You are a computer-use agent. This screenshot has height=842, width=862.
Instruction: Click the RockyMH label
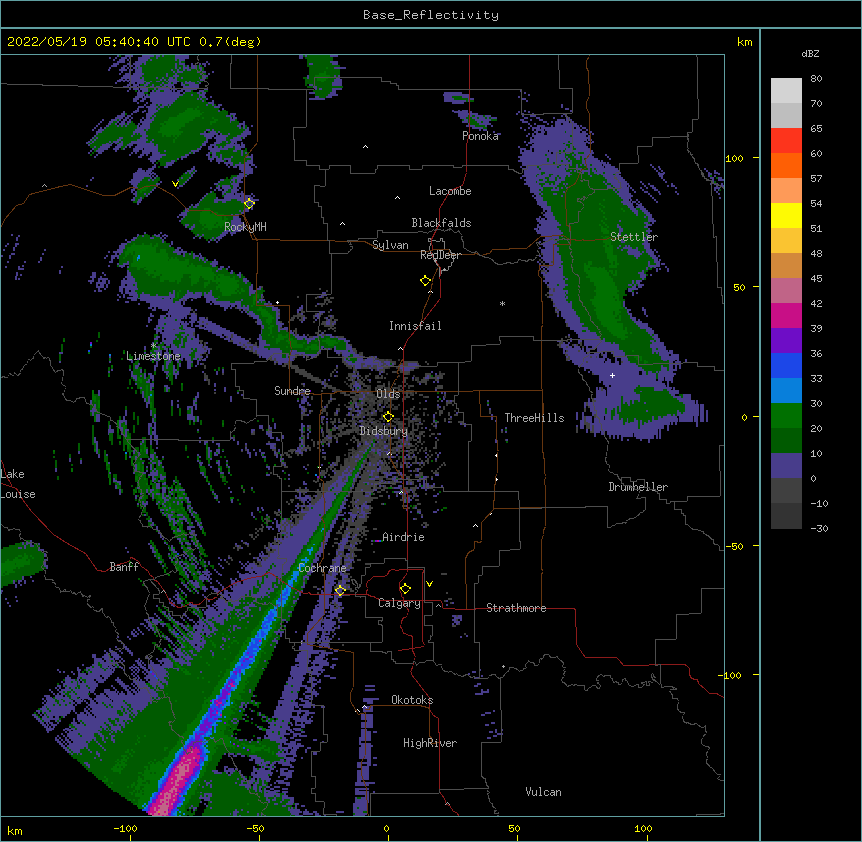click(245, 227)
